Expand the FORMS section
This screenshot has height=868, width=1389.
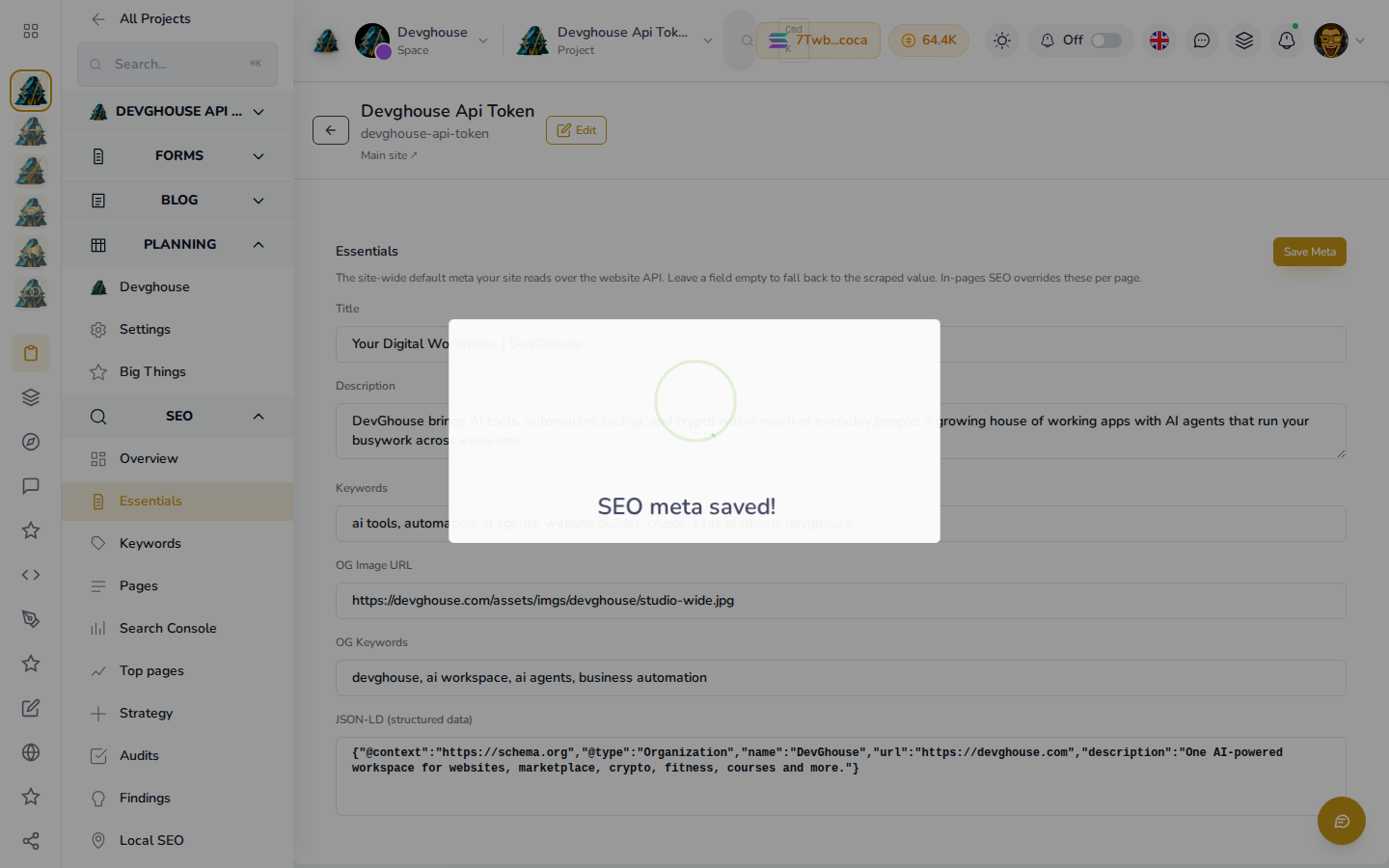(x=177, y=156)
